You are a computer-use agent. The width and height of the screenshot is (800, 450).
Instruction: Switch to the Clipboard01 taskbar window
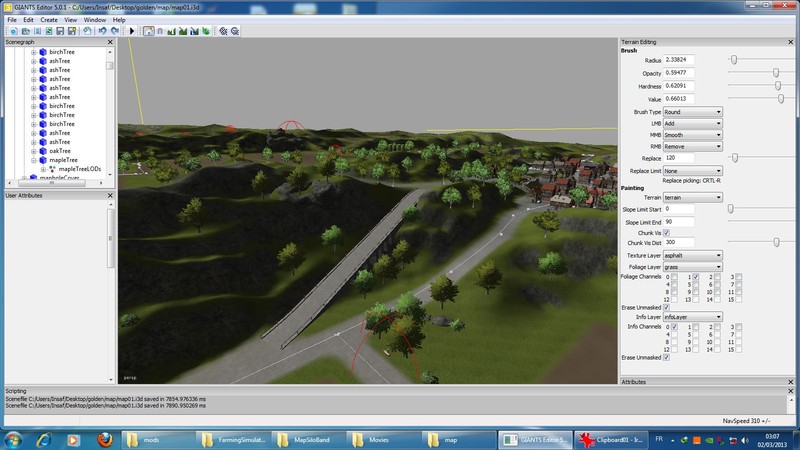(x=611, y=440)
